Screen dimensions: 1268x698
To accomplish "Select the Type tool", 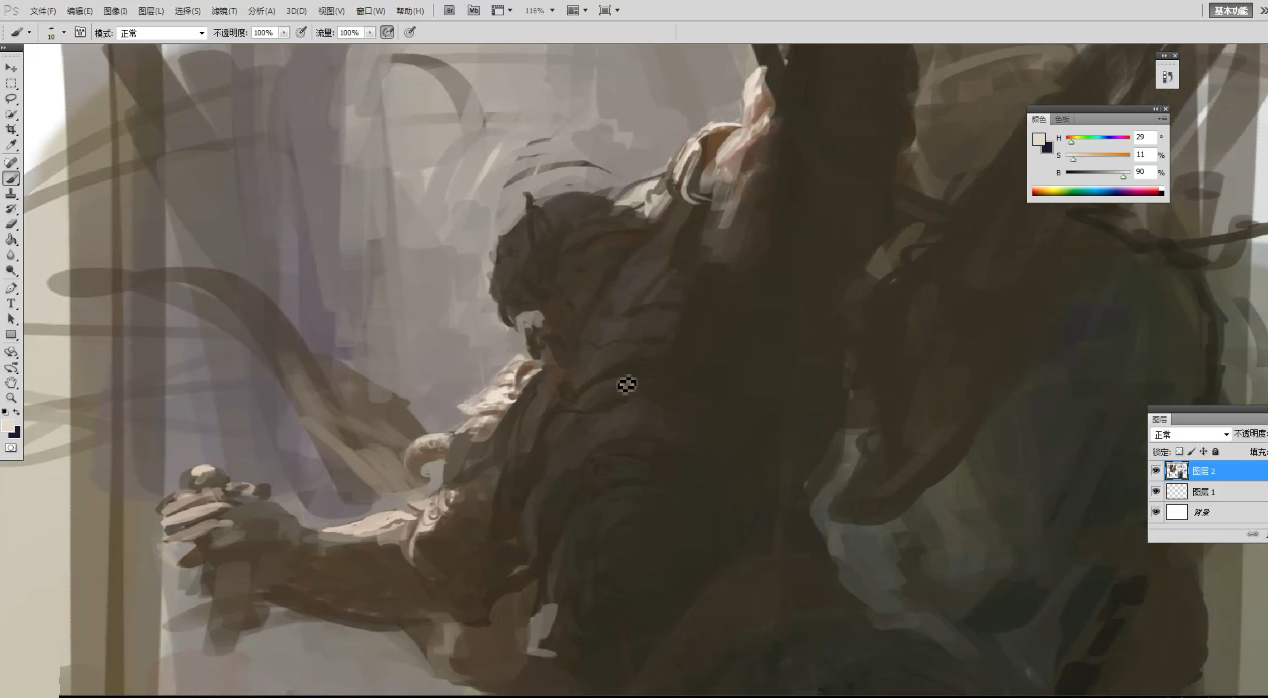I will (12, 303).
